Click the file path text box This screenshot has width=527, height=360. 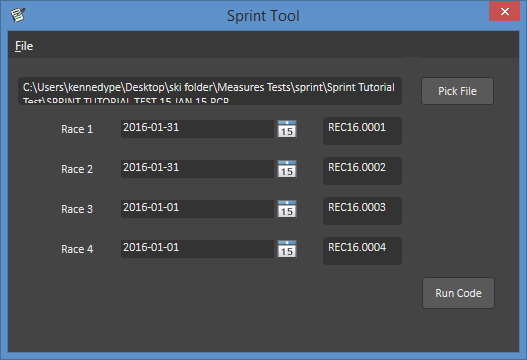[210, 91]
